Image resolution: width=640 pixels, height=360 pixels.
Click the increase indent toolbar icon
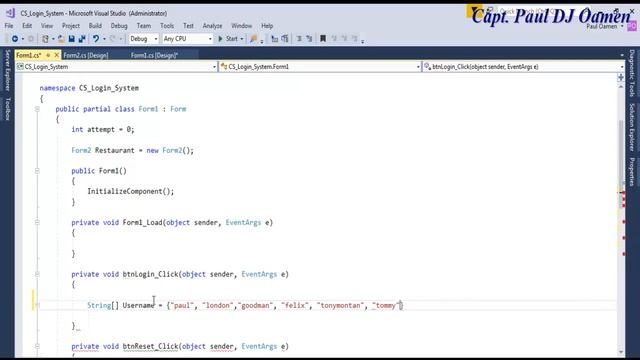(x=309, y=39)
